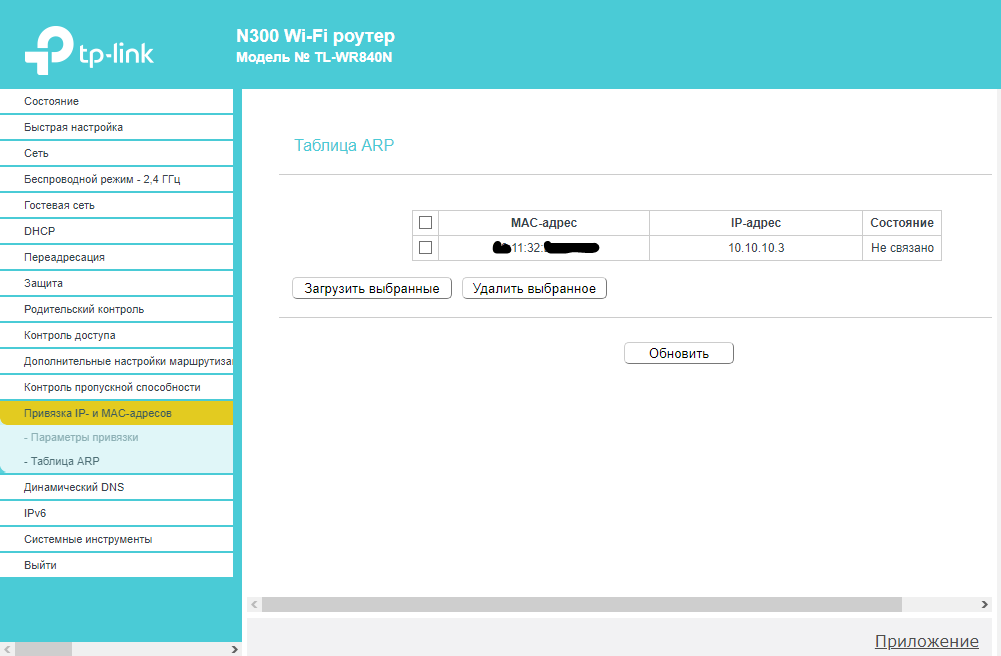Screen dimensions: 1001x656
Task: Open Дополнительные настройки маршрутизации
Action: (116, 361)
